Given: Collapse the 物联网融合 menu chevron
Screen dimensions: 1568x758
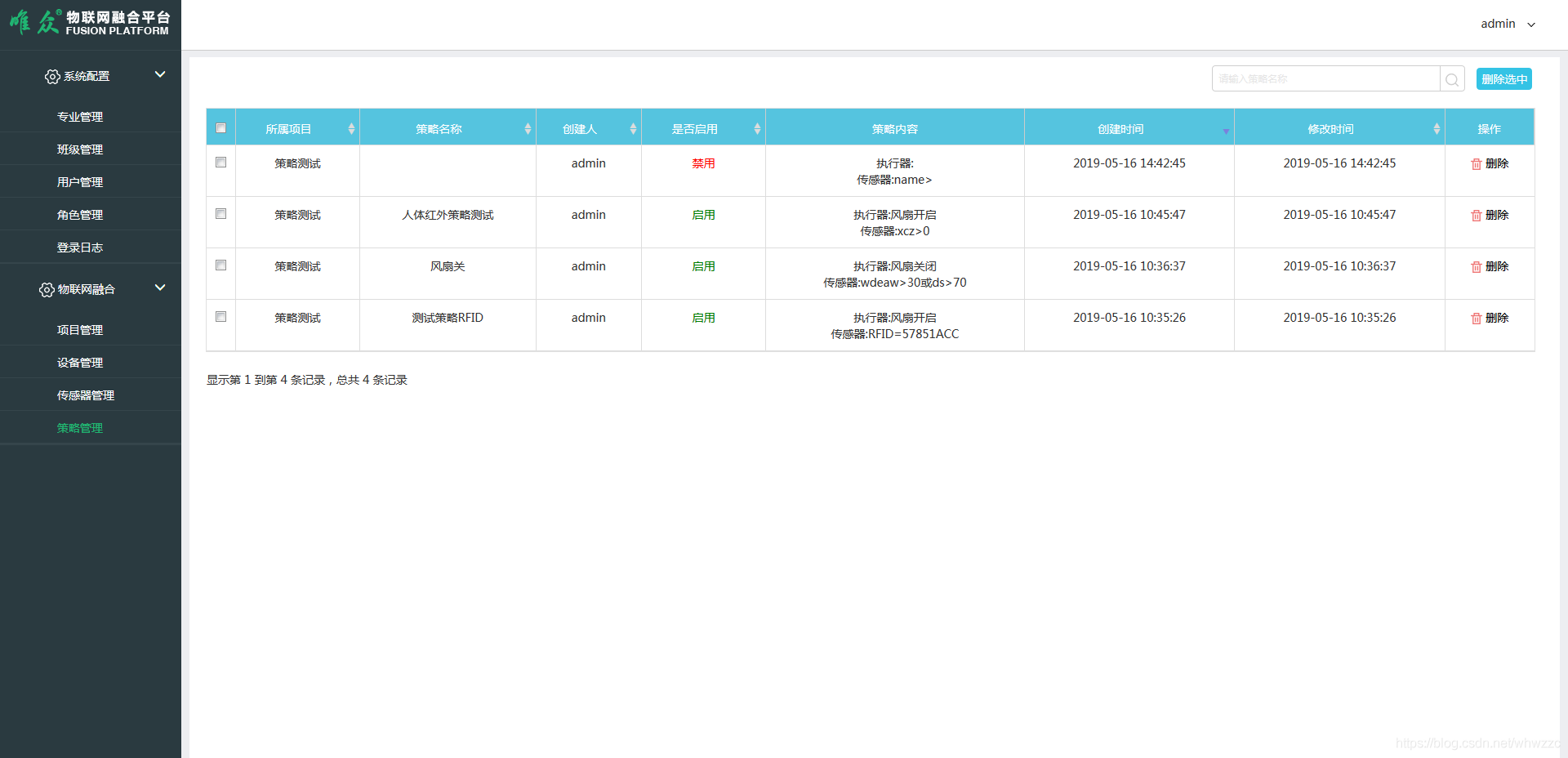Looking at the screenshot, I should pyautogui.click(x=160, y=288).
